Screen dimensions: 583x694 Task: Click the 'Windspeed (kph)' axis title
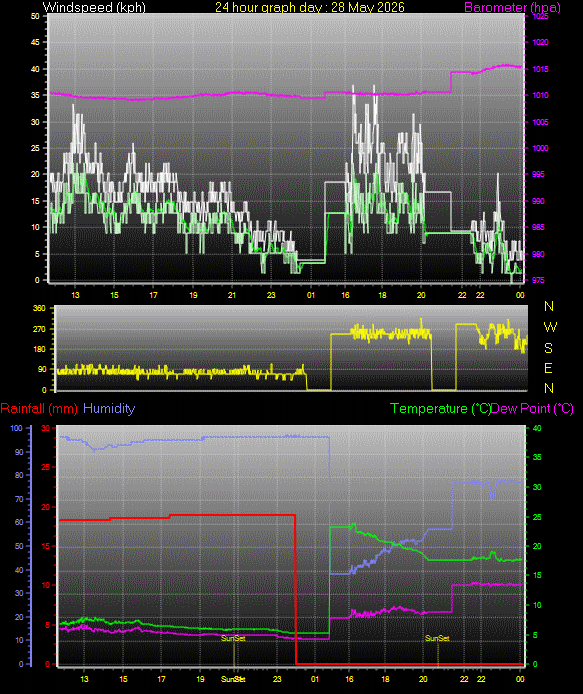[94, 7]
